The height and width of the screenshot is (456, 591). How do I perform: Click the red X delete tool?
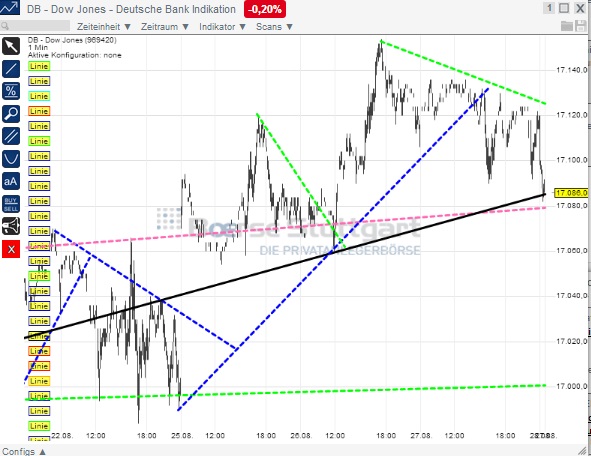[11, 249]
